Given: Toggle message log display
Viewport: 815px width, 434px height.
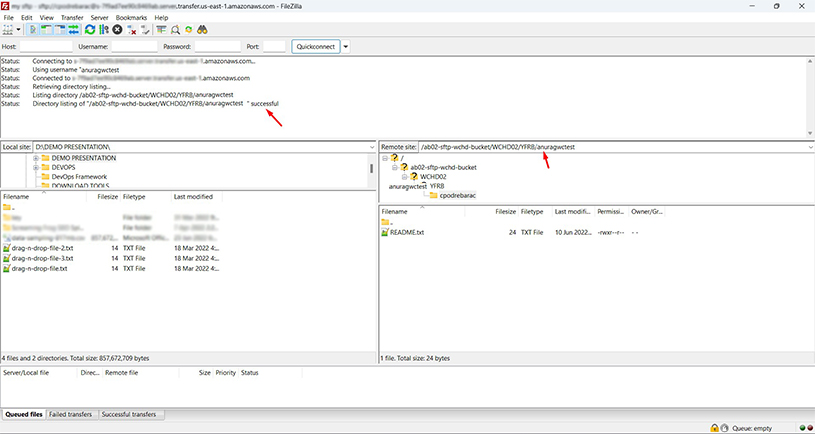Looking at the screenshot, I should coord(33,30).
